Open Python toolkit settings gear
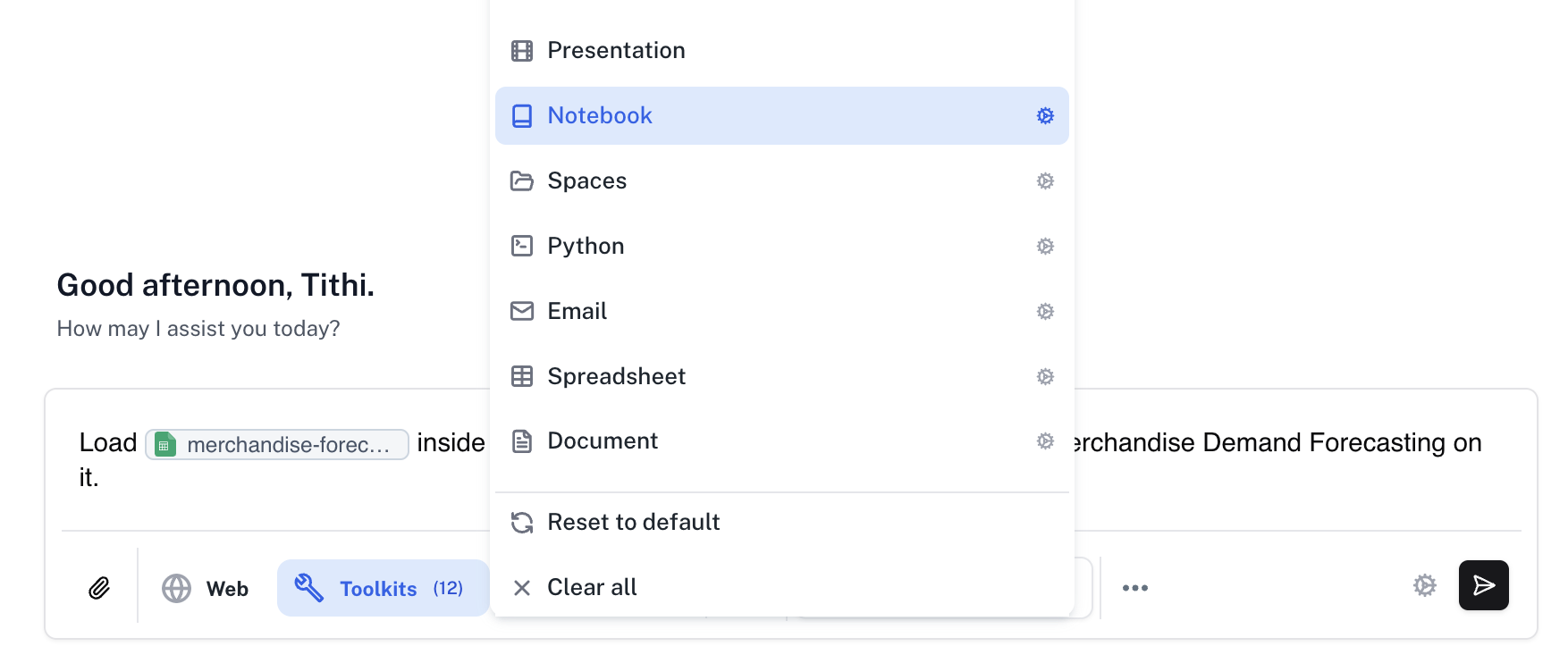This screenshot has height=663, width=1568. [1045, 247]
